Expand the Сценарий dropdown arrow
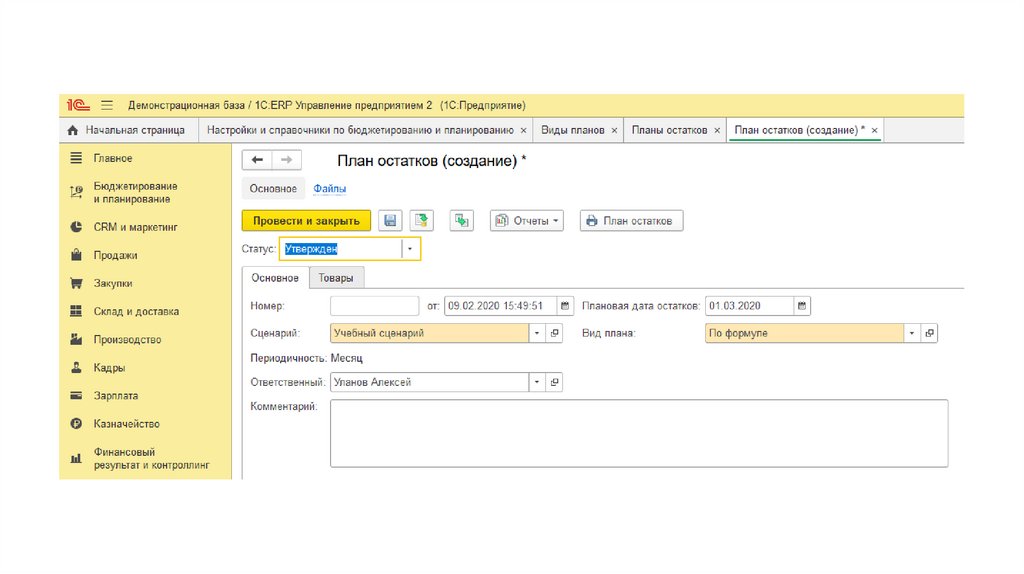Image resolution: width=1024 pixels, height=574 pixels. coord(537,333)
